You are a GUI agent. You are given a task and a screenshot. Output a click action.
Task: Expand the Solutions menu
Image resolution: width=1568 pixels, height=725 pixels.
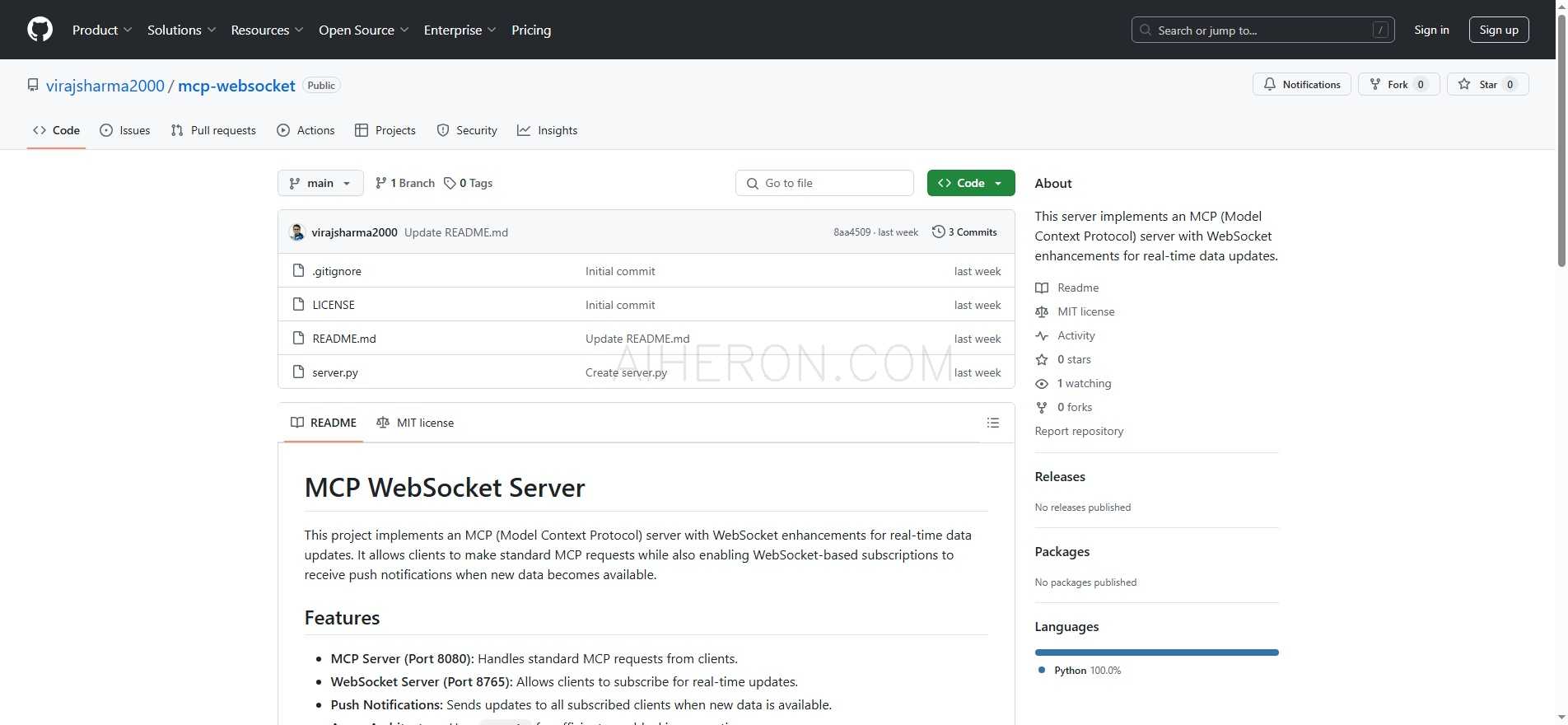(181, 30)
